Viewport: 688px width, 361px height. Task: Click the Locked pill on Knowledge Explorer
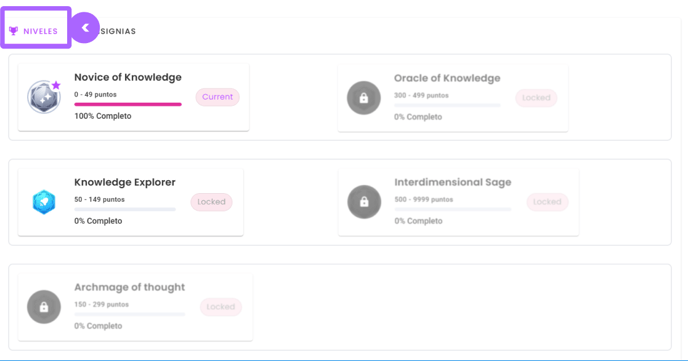click(211, 202)
